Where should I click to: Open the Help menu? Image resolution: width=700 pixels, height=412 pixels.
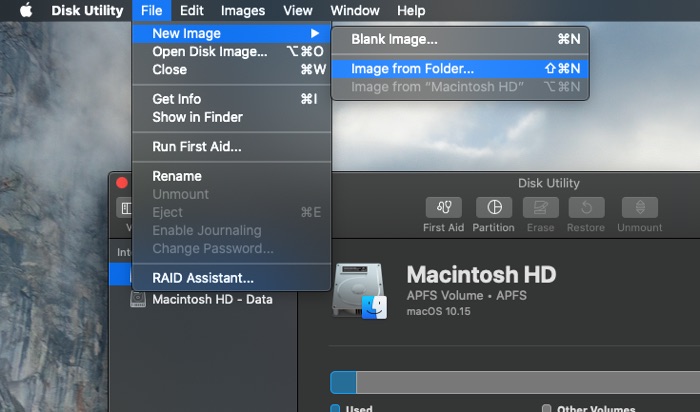pyautogui.click(x=411, y=10)
